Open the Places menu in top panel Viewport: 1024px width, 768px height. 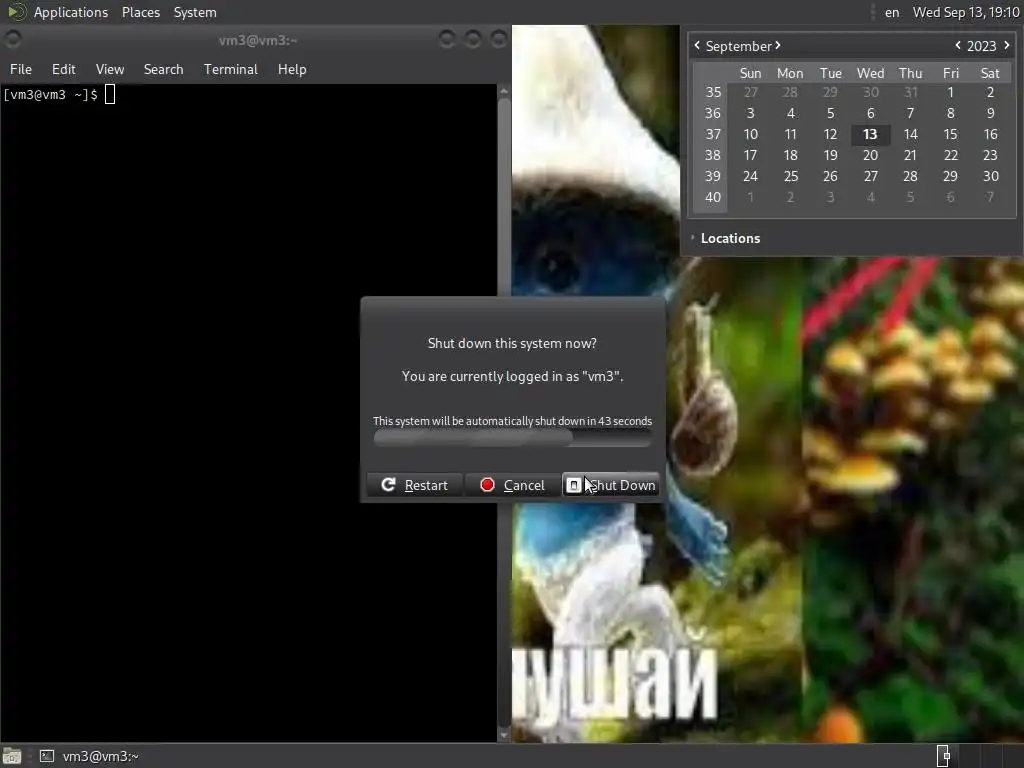140,12
